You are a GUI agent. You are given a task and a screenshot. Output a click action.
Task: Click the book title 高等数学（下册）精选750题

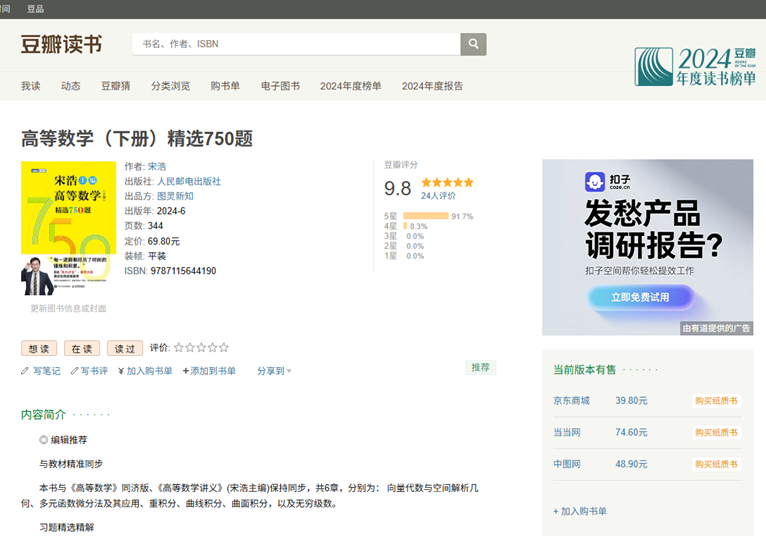tap(137, 139)
